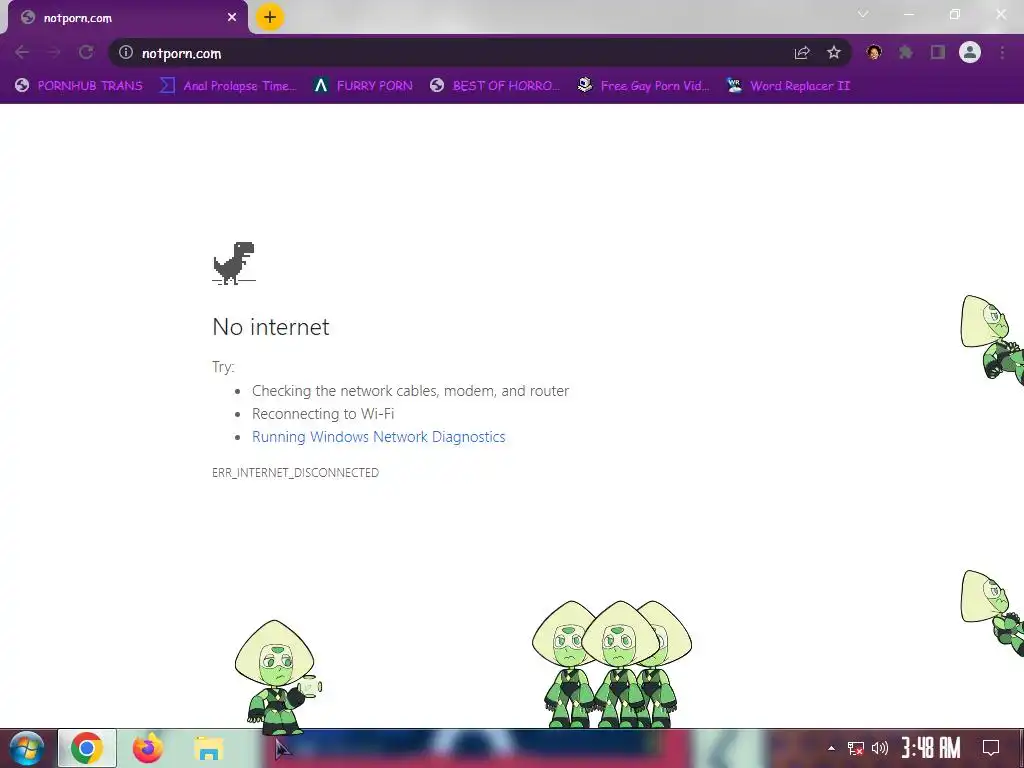The image size is (1024, 768).
Task: Go forward with the forward arrow
Action: [x=54, y=52]
